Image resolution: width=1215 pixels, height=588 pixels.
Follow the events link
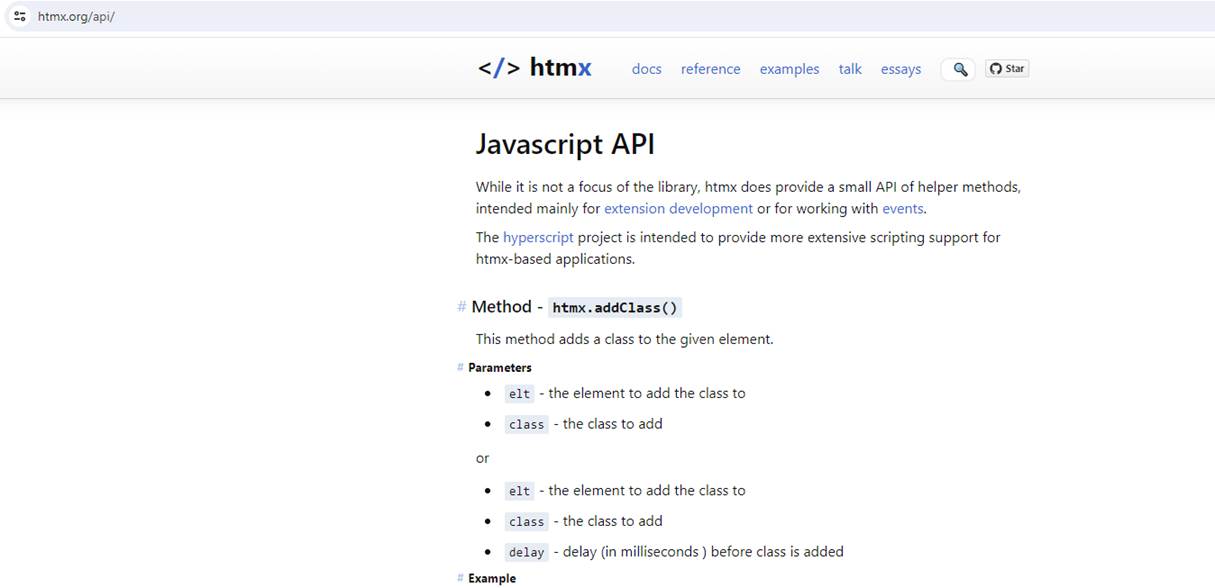pos(903,209)
